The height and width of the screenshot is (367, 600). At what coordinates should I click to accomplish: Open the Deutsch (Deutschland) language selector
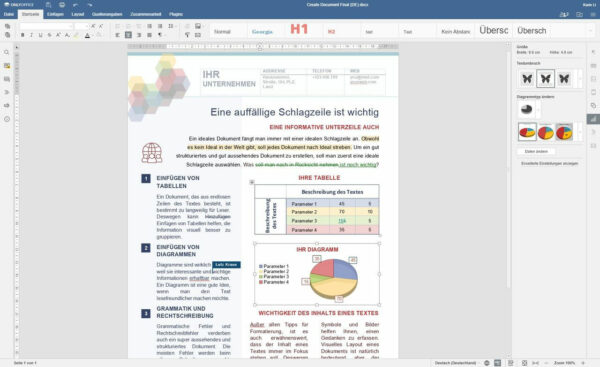pos(455,363)
